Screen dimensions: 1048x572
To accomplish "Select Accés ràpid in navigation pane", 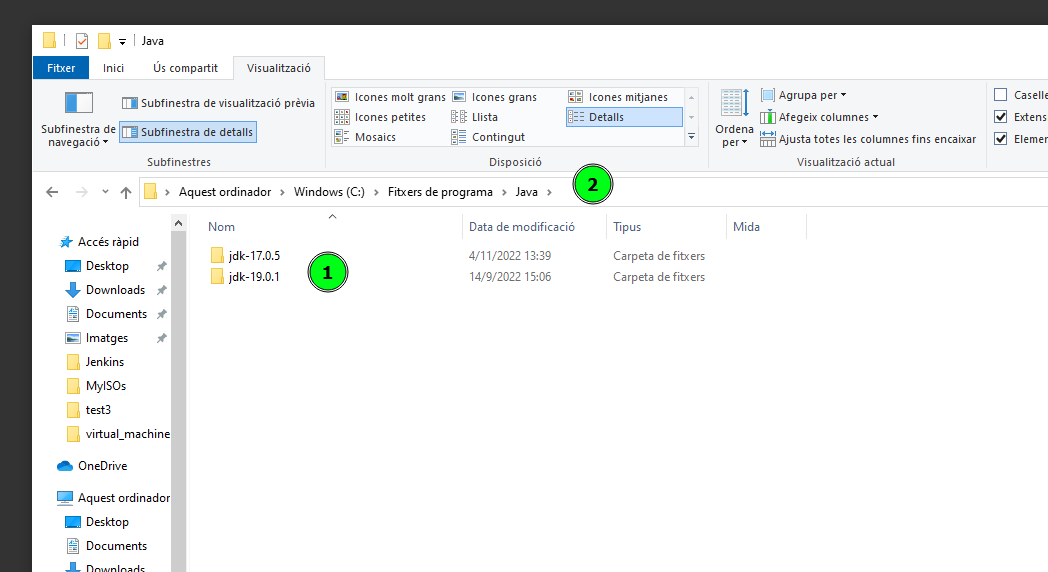I will click(x=99, y=242).
